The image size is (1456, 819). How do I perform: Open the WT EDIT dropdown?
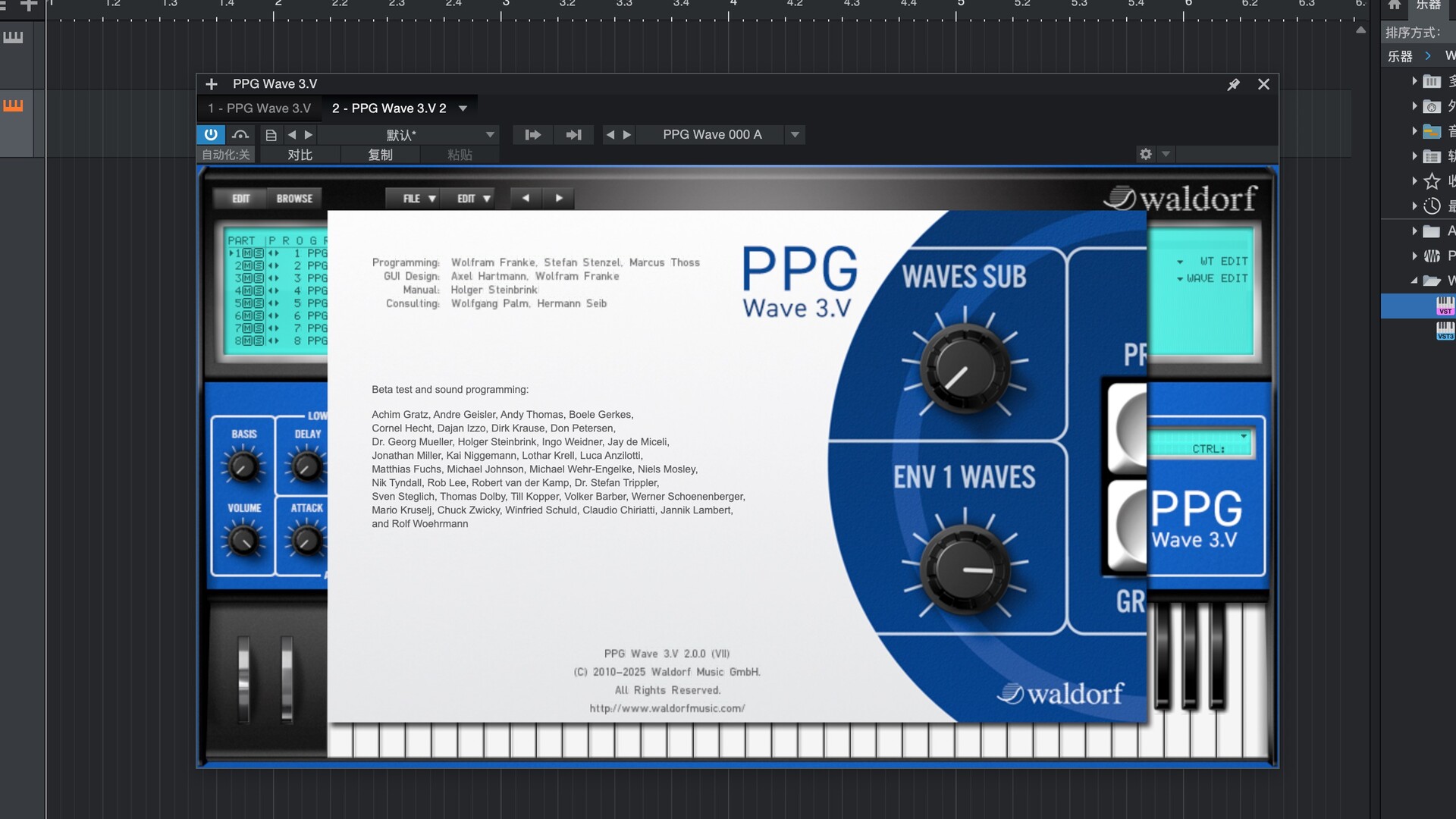tap(1213, 261)
